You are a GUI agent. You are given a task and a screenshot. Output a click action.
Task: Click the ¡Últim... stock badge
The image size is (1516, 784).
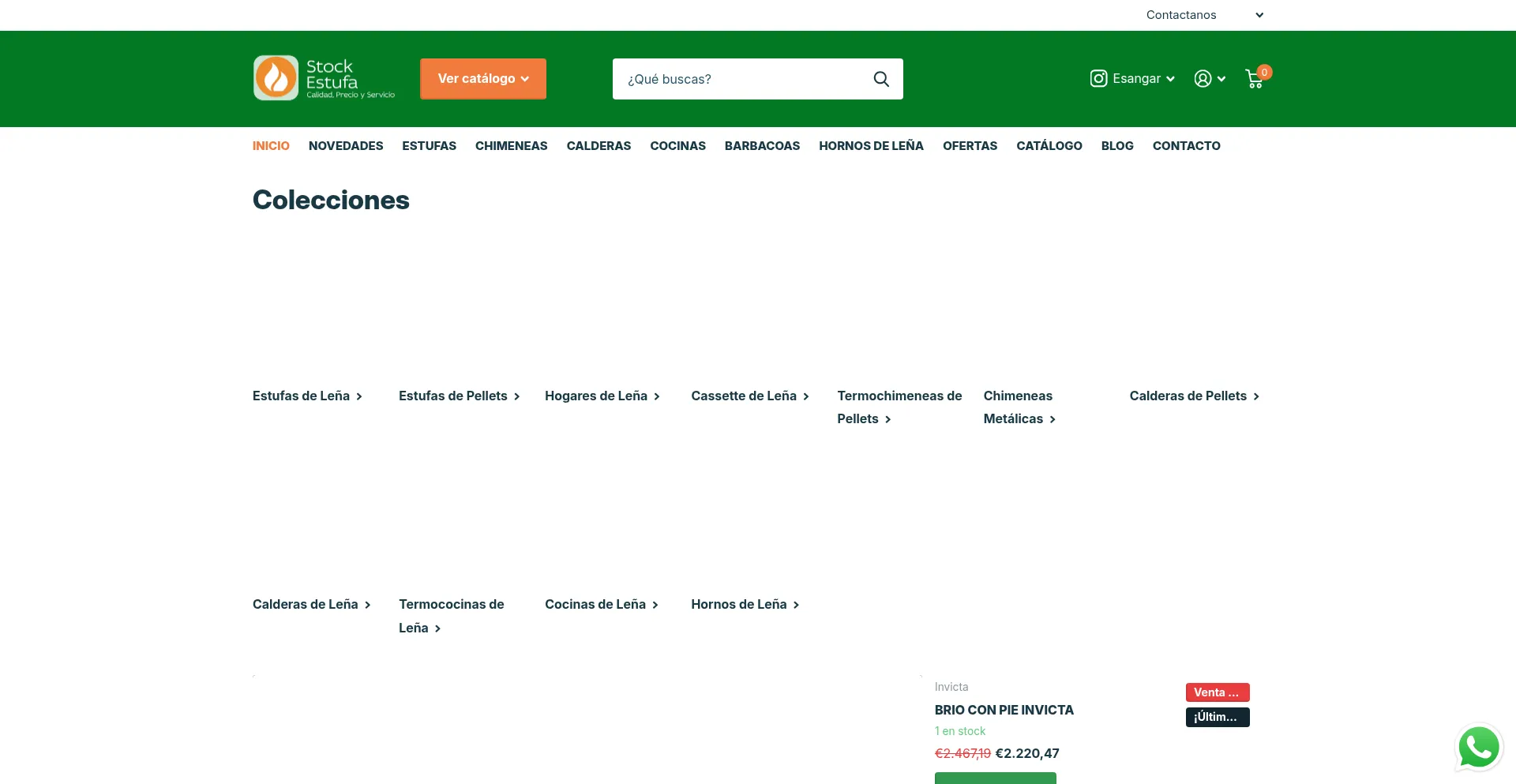click(1217, 717)
